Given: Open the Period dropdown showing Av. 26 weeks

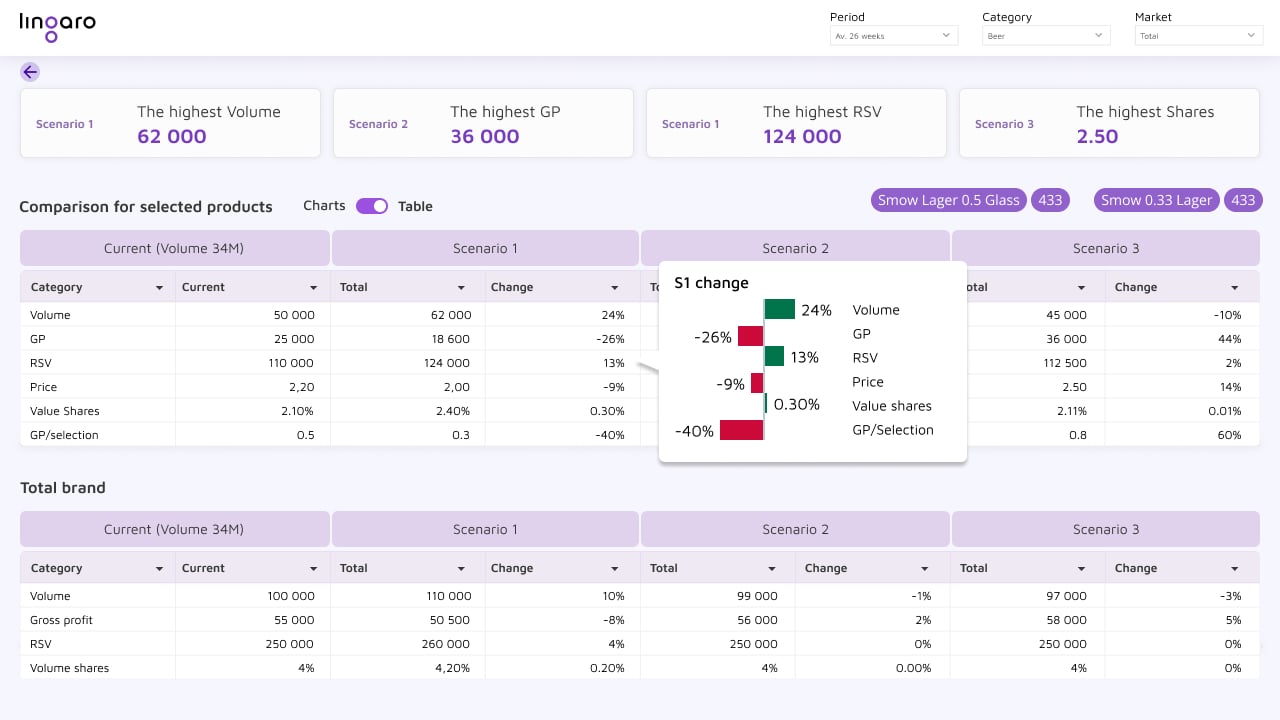Looking at the screenshot, I should 893,35.
